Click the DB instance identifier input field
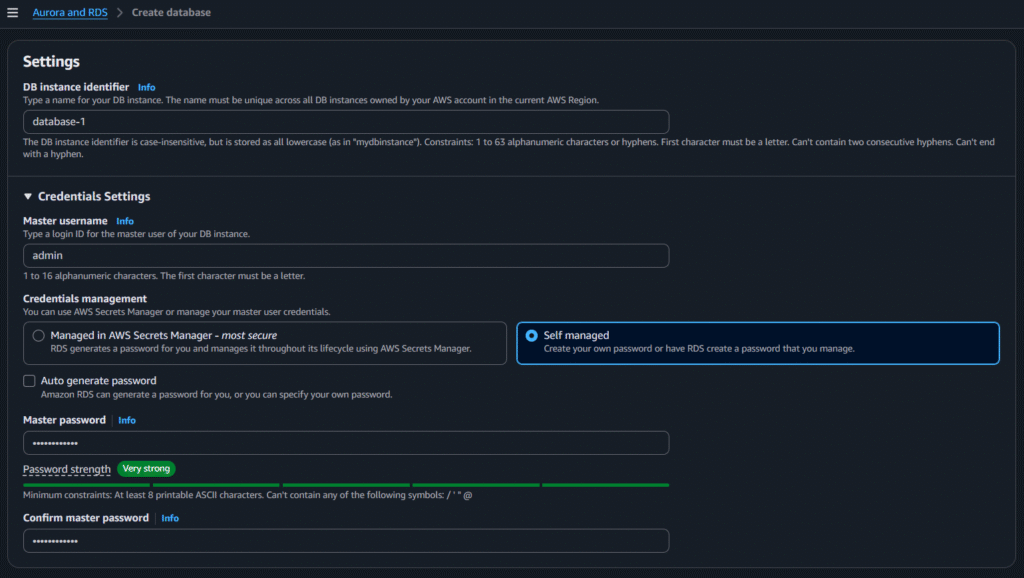The image size is (1024, 578). [345, 122]
